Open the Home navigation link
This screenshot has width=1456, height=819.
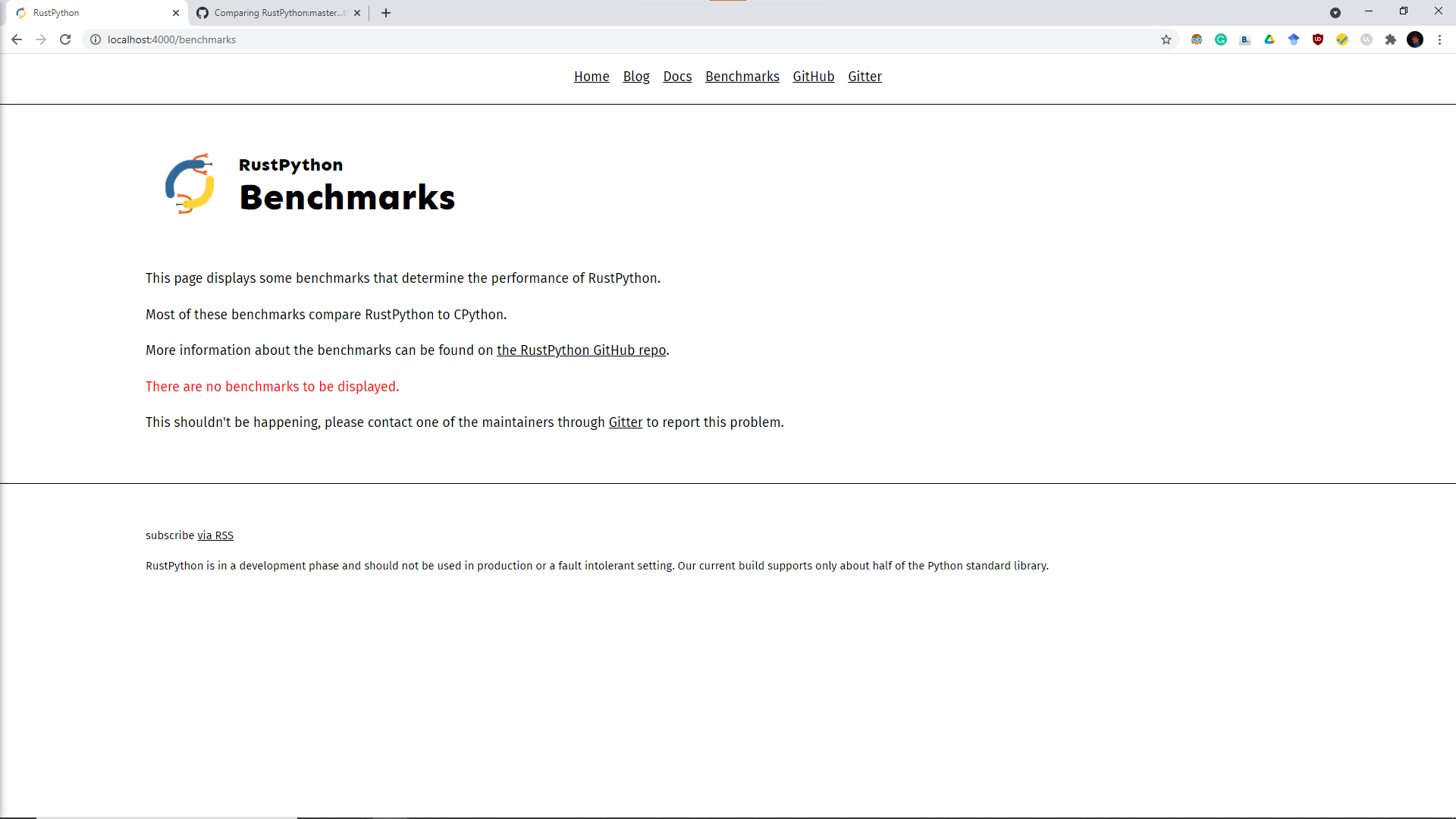tap(591, 77)
